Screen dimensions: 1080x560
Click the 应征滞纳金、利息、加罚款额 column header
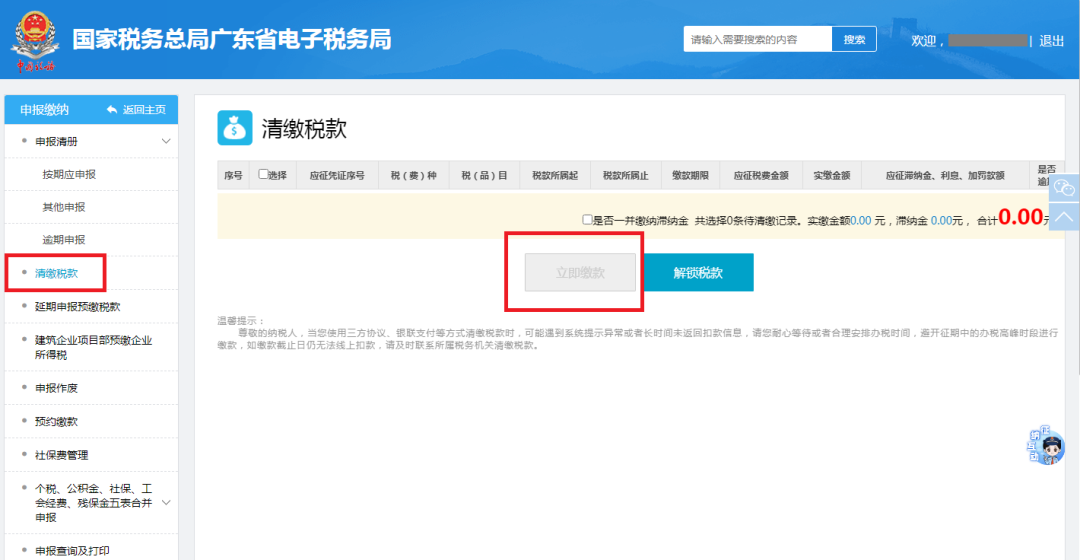945,175
